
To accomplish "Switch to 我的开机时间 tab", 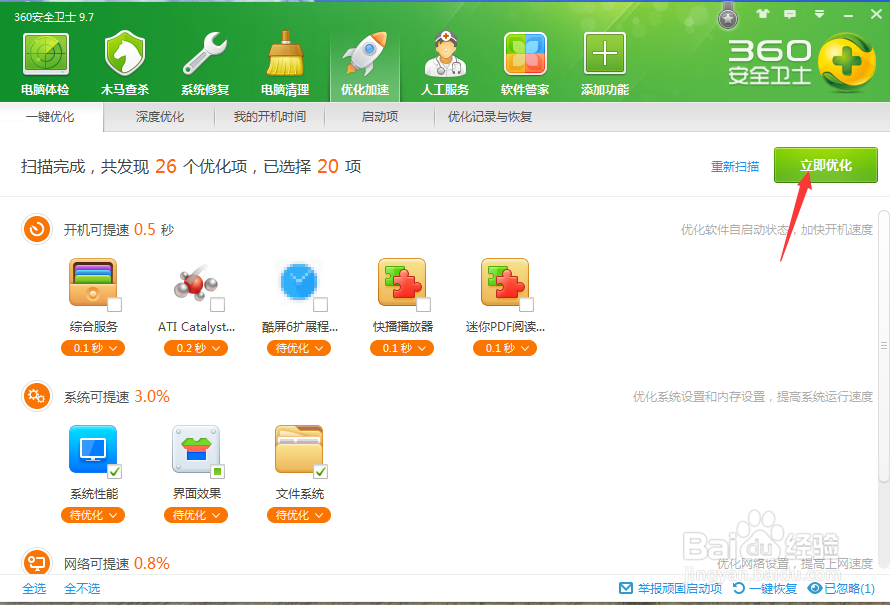I will pyautogui.click(x=270, y=117).
